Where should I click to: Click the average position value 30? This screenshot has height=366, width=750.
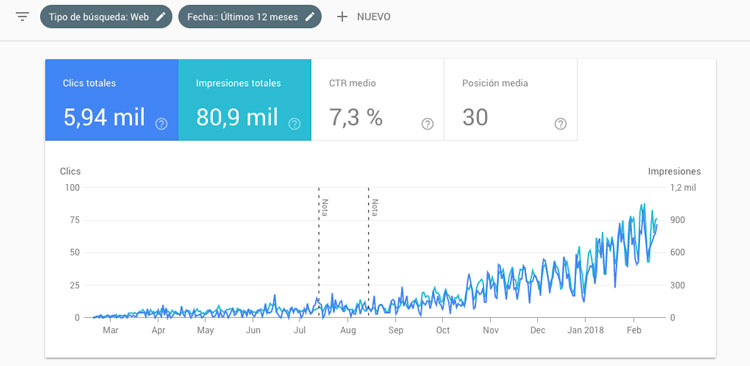(475, 117)
